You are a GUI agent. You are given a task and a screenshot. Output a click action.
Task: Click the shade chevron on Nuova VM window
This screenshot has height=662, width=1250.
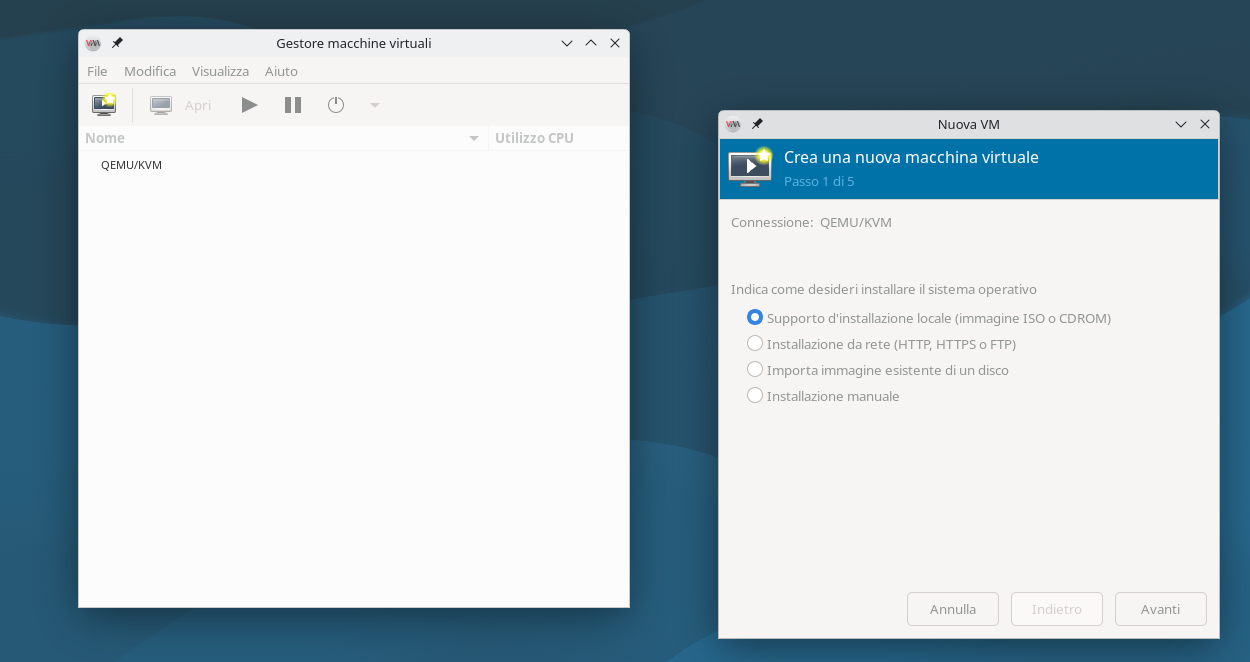(x=1181, y=124)
